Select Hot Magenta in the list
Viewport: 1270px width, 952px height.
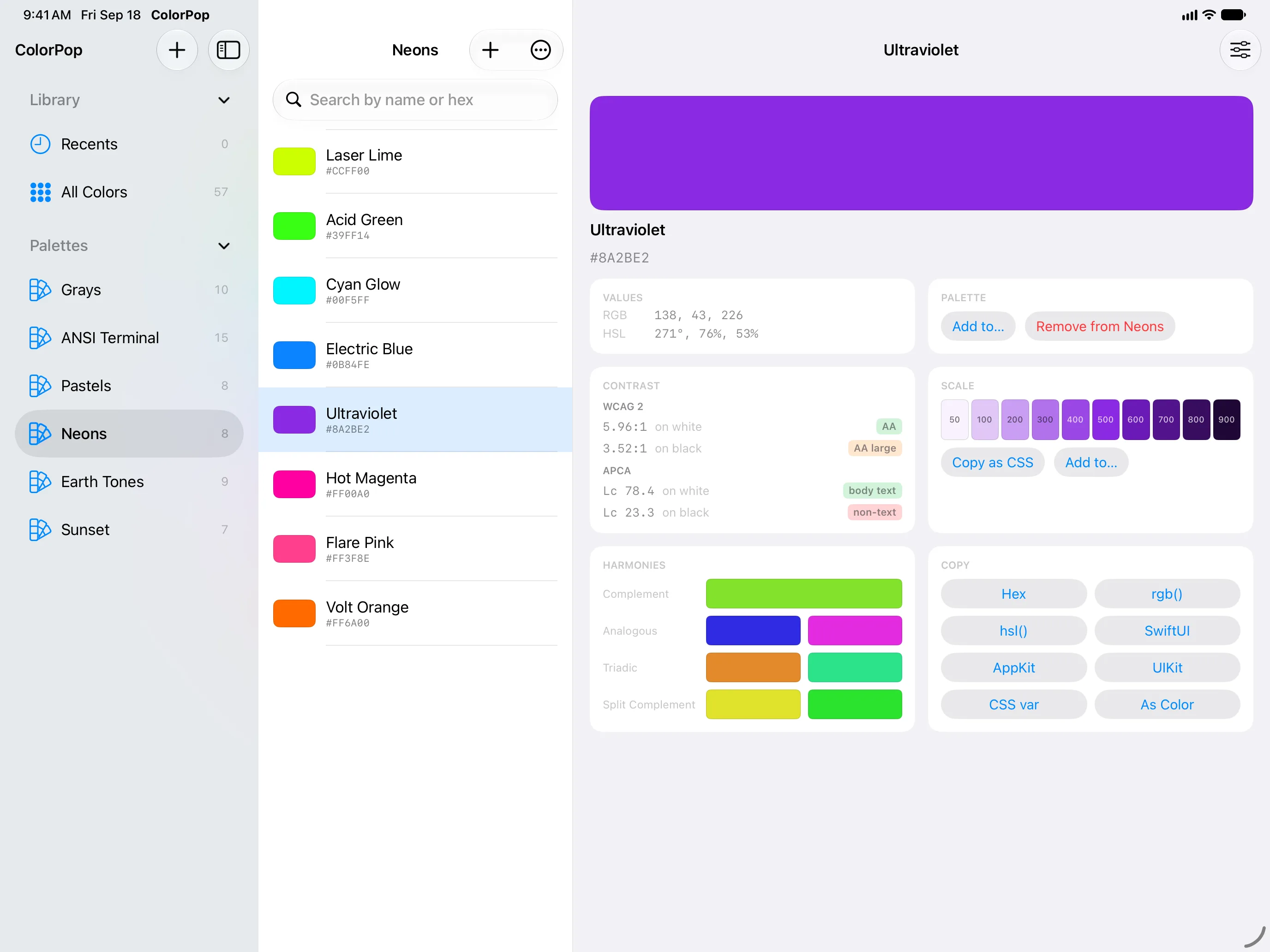415,485
